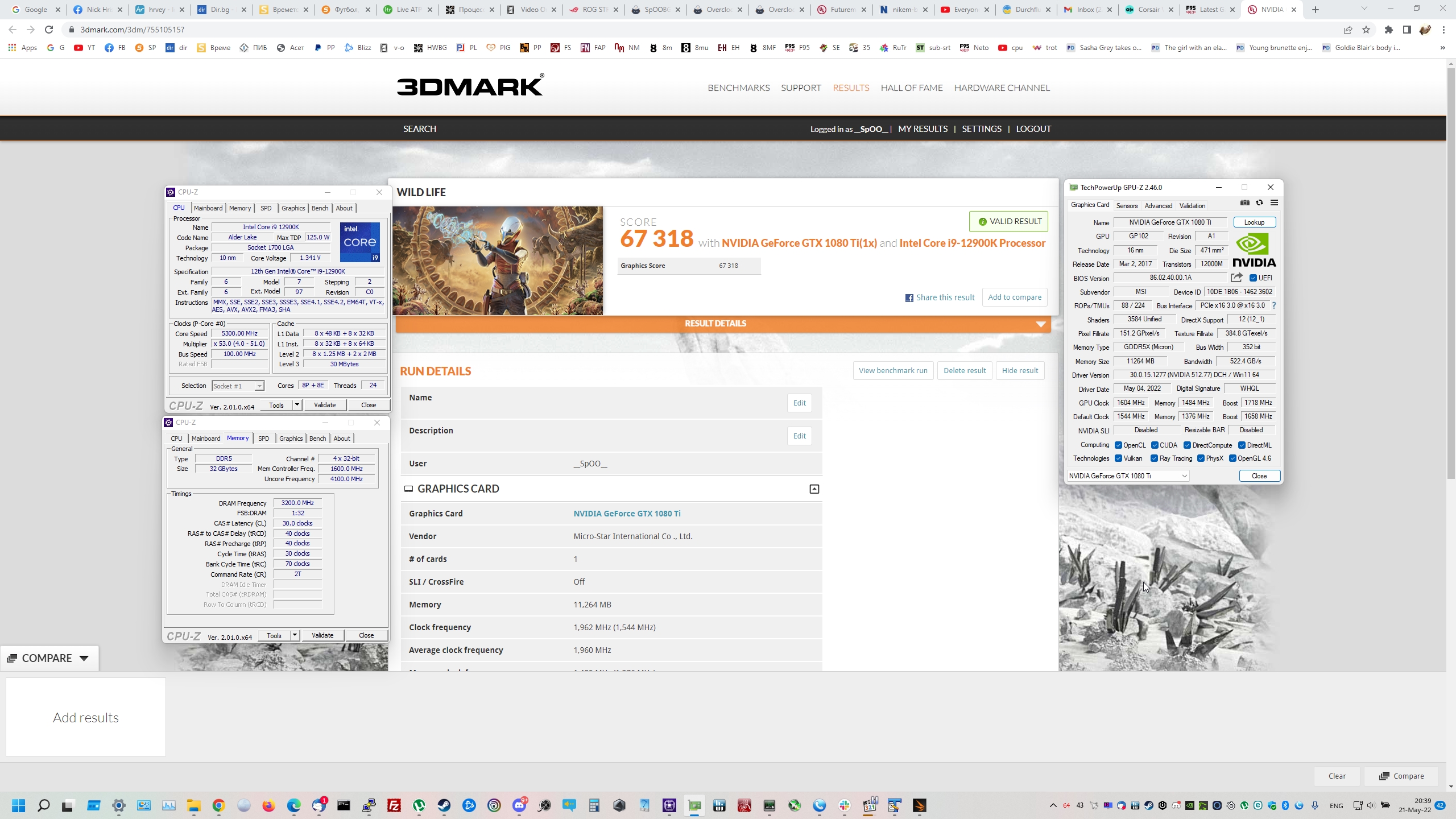Click View benchmark run button
This screenshot has height=819, width=1456.
point(893,371)
